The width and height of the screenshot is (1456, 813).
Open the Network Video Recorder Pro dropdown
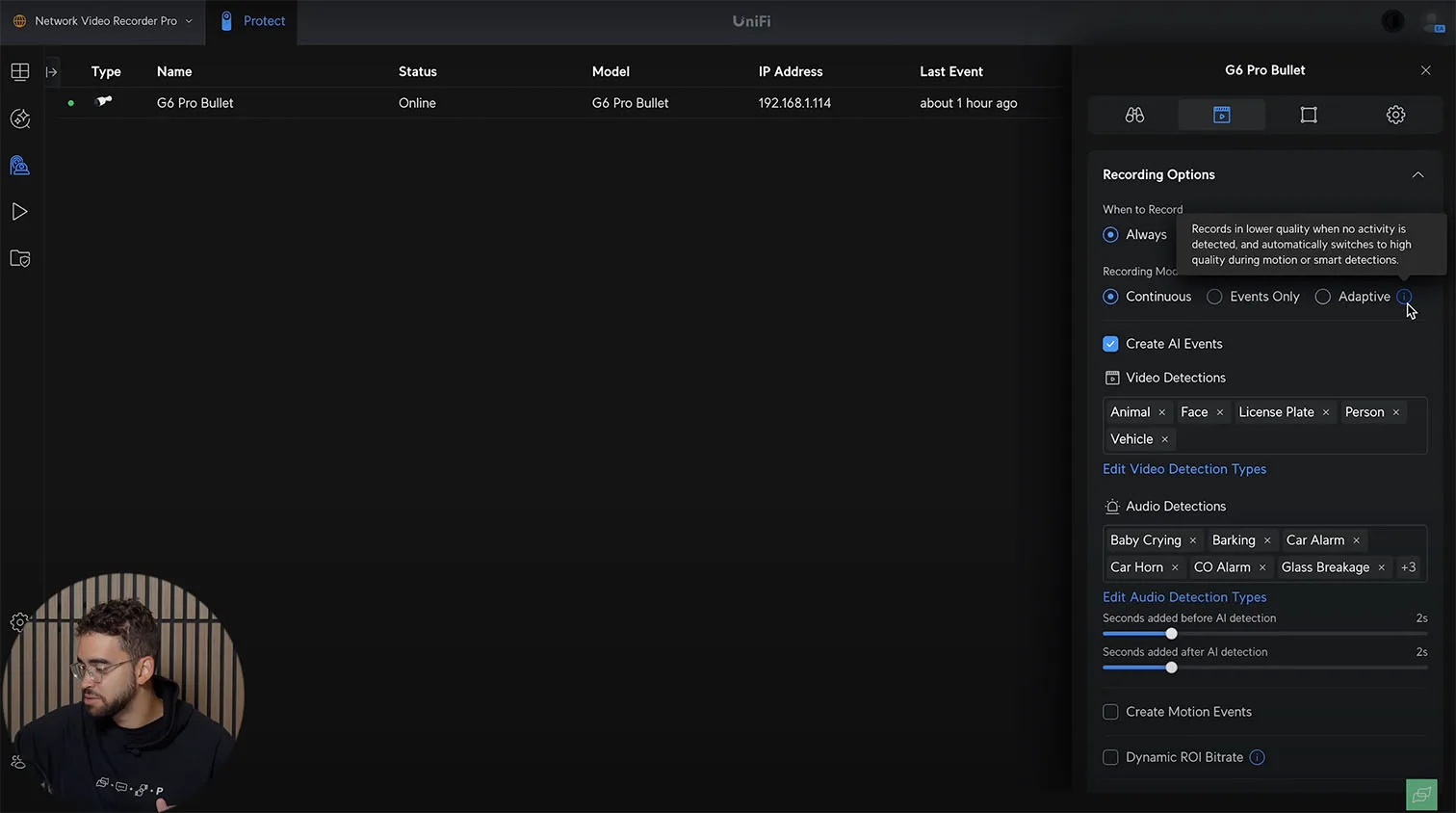(x=103, y=21)
